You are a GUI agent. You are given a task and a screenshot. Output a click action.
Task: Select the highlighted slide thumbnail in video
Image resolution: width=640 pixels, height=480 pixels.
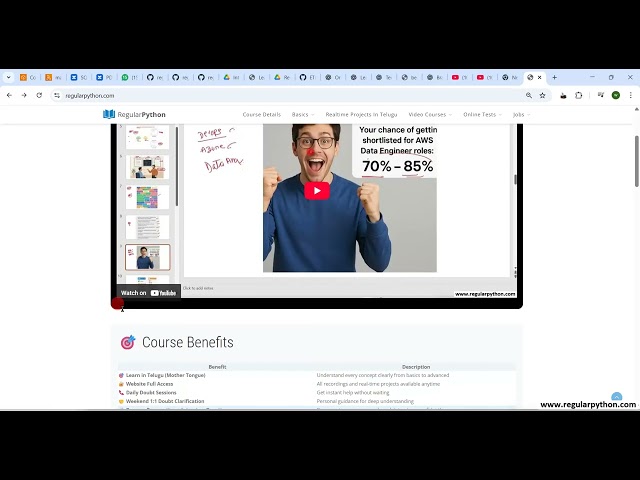pos(148,257)
